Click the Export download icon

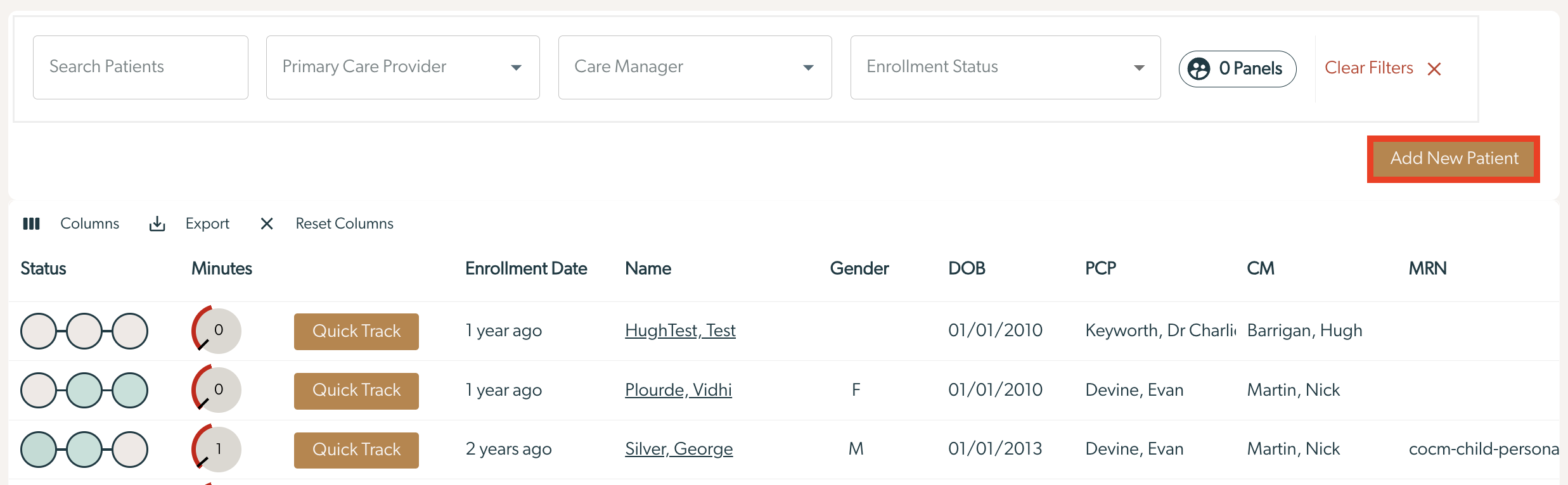157,224
